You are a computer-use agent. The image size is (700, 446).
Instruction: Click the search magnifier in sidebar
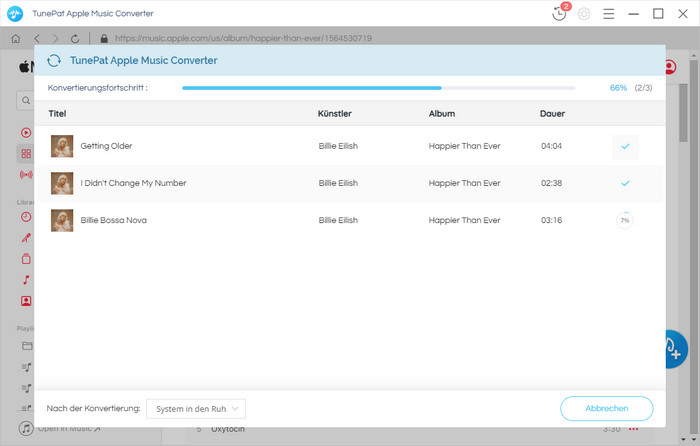(x=26, y=100)
